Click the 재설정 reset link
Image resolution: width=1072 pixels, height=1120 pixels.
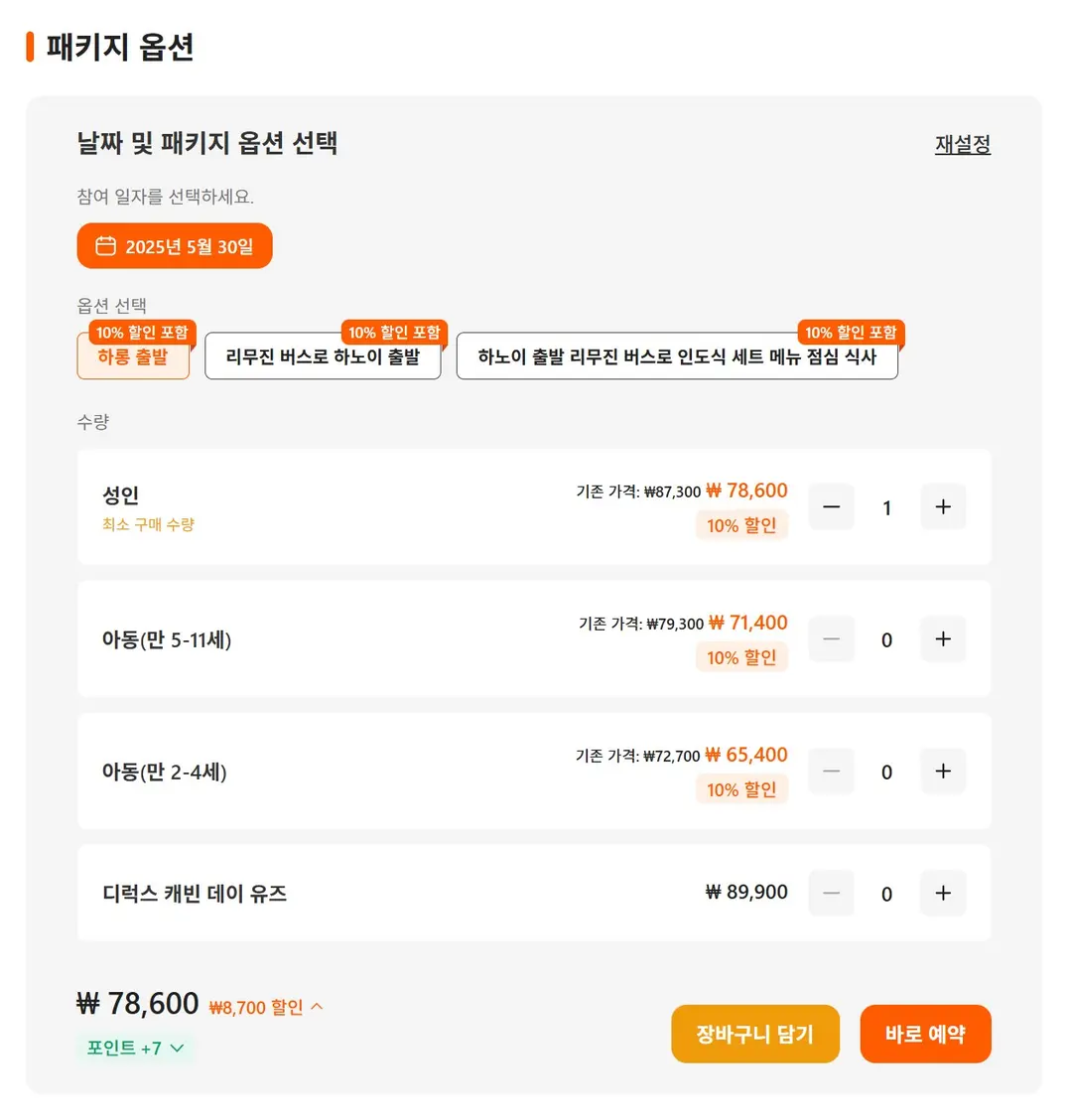[963, 144]
